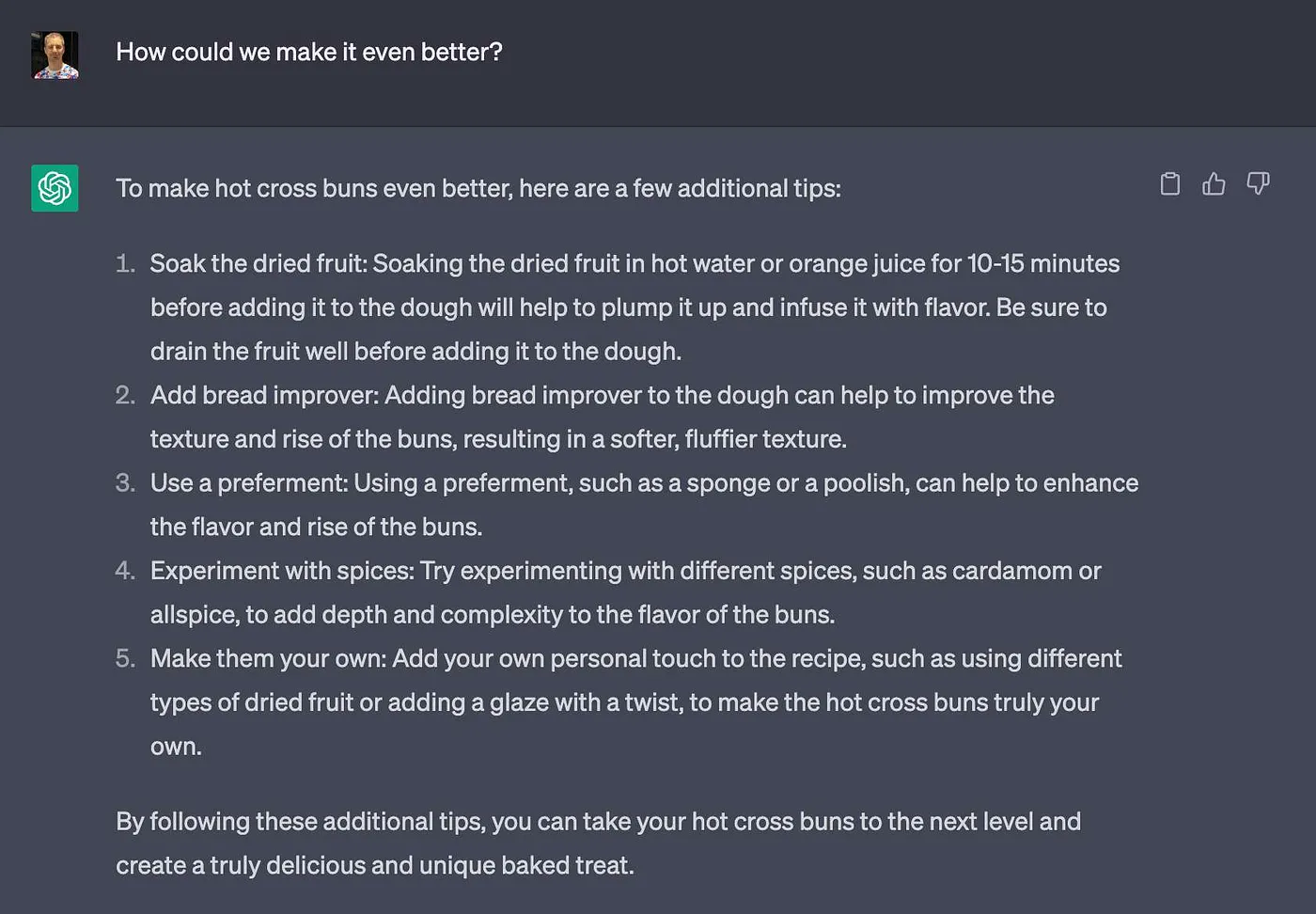The height and width of the screenshot is (914, 1316).
Task: Select tip 4 about experimenting with spices
Action: (625, 592)
